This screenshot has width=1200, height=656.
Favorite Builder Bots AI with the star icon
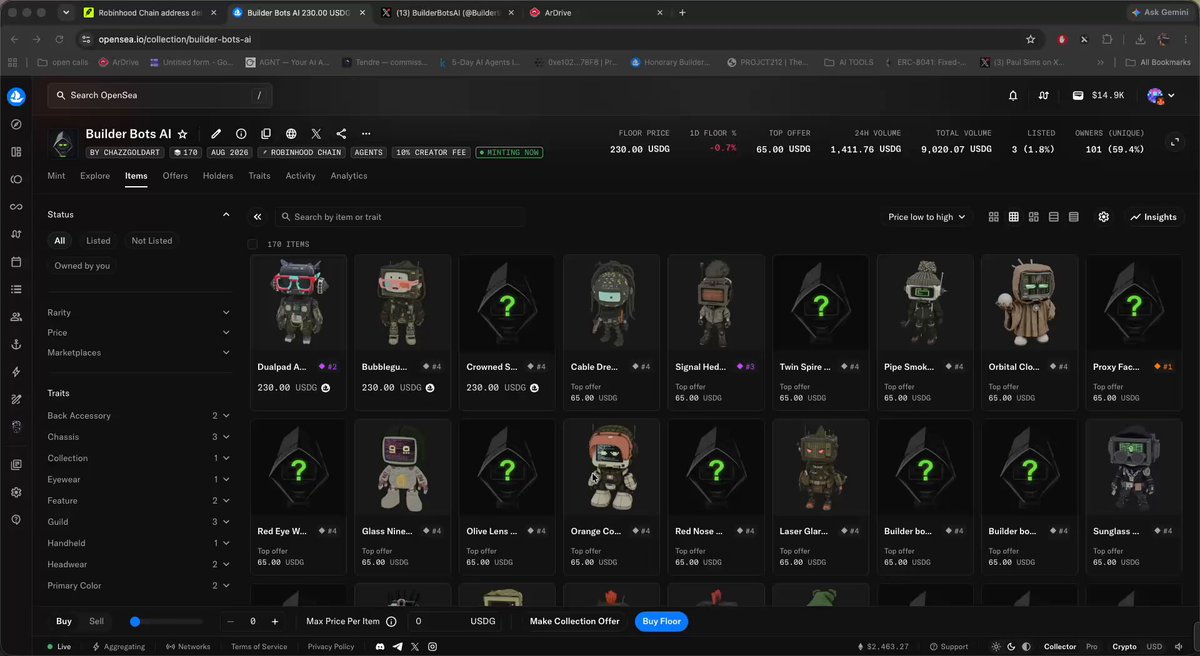182,134
